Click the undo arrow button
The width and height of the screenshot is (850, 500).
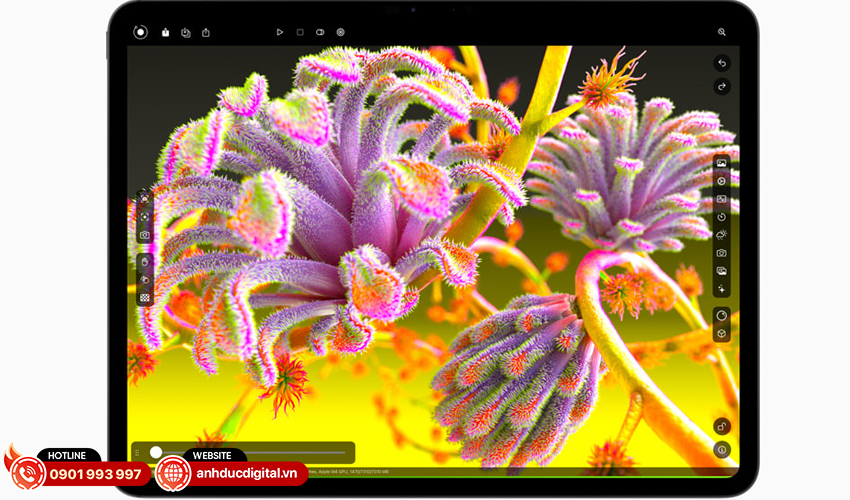[722, 63]
